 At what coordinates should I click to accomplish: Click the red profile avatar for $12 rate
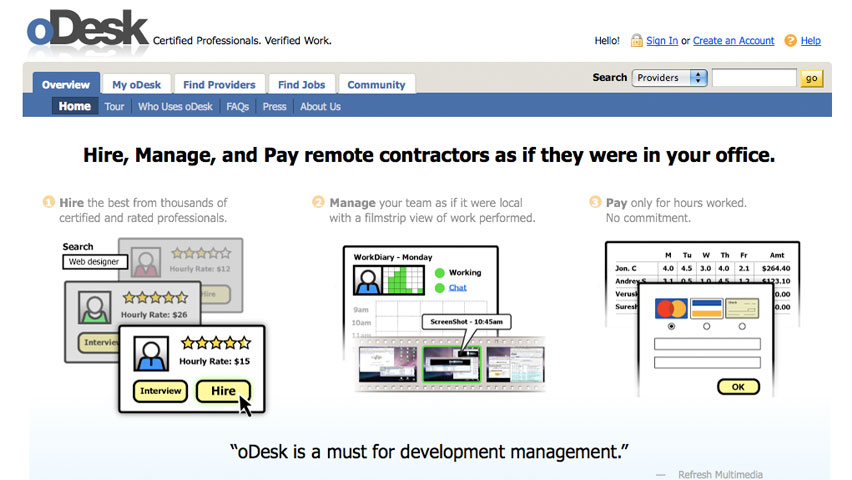(x=146, y=262)
